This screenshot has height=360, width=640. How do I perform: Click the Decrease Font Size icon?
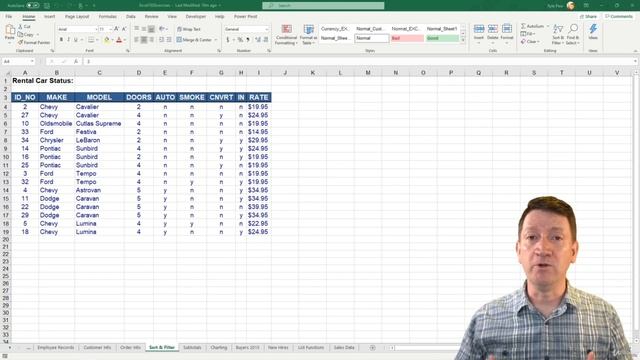tap(124, 29)
